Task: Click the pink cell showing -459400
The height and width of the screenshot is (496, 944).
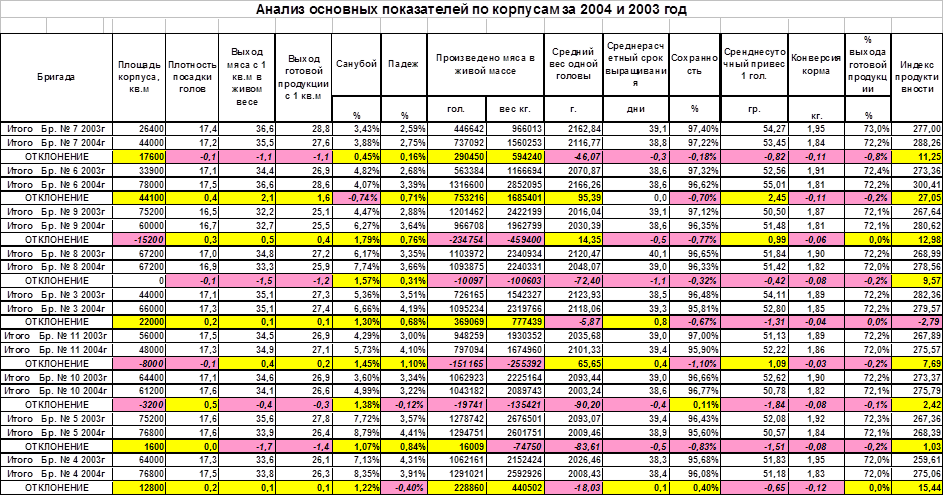Action: pos(518,240)
